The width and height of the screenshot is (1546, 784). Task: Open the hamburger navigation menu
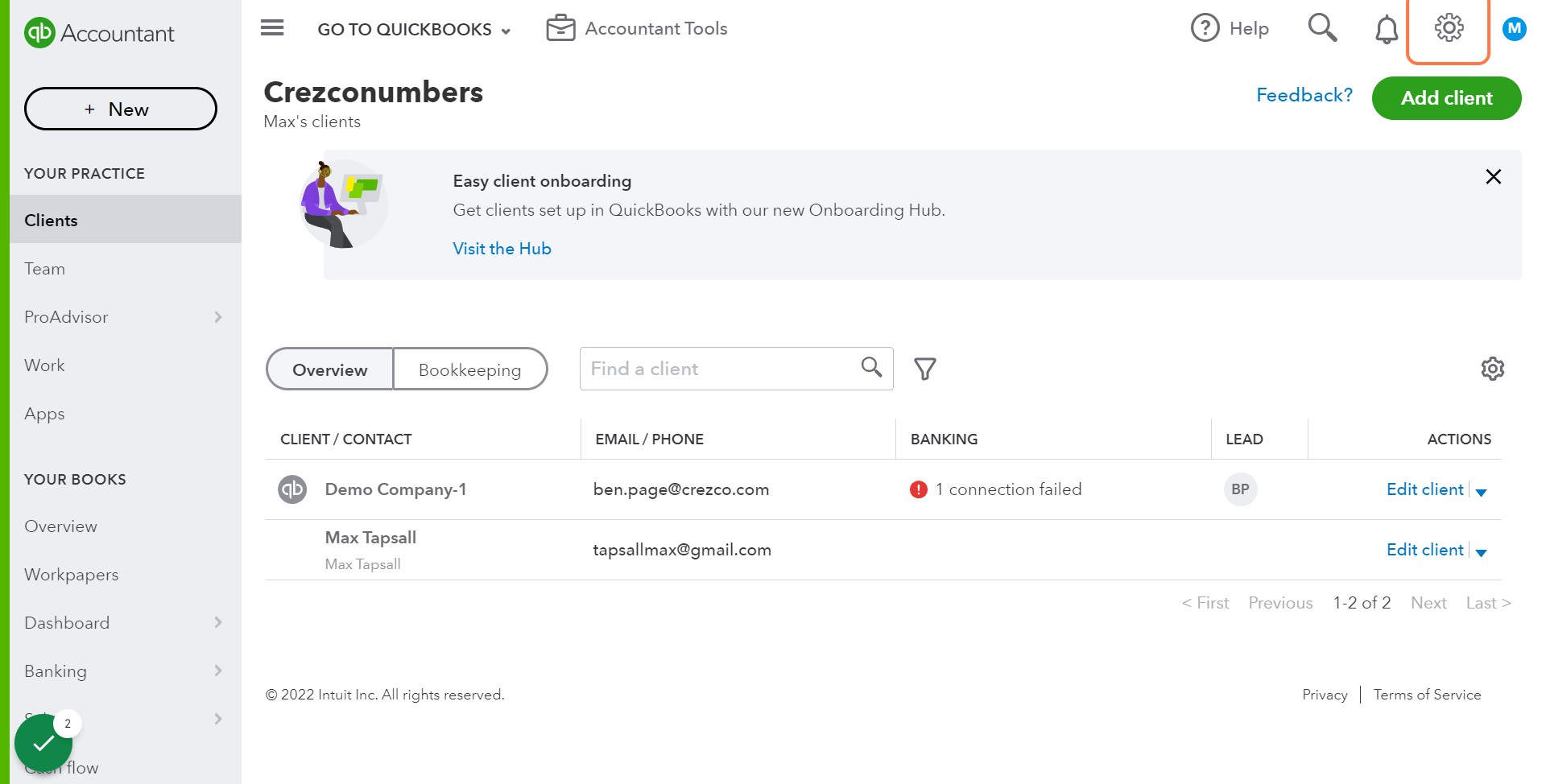pos(271,27)
